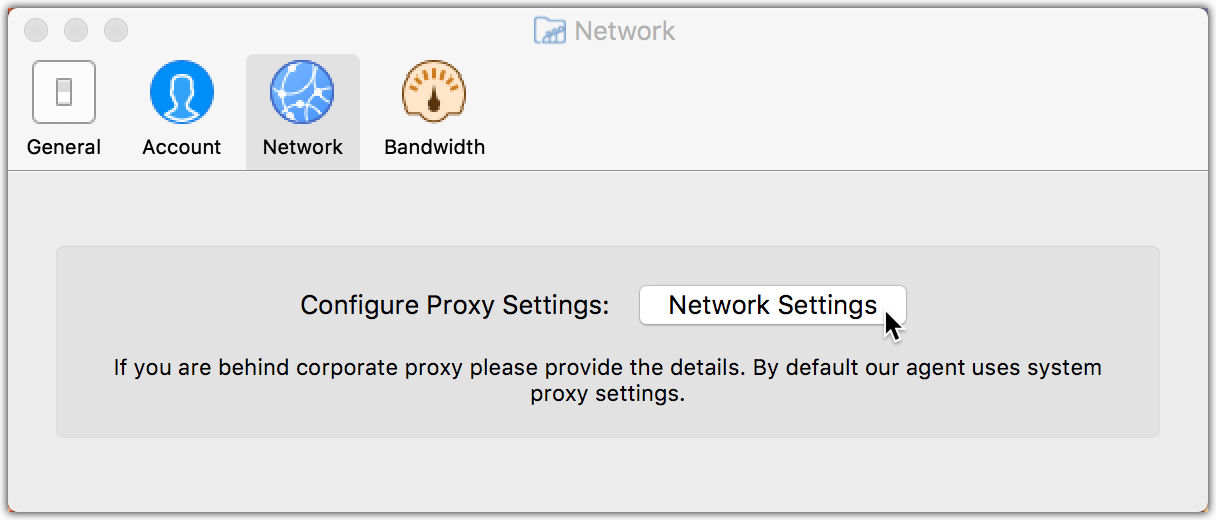Click the window title text "Network"
The width and height of the screenshot is (1216, 520).
pos(625,31)
